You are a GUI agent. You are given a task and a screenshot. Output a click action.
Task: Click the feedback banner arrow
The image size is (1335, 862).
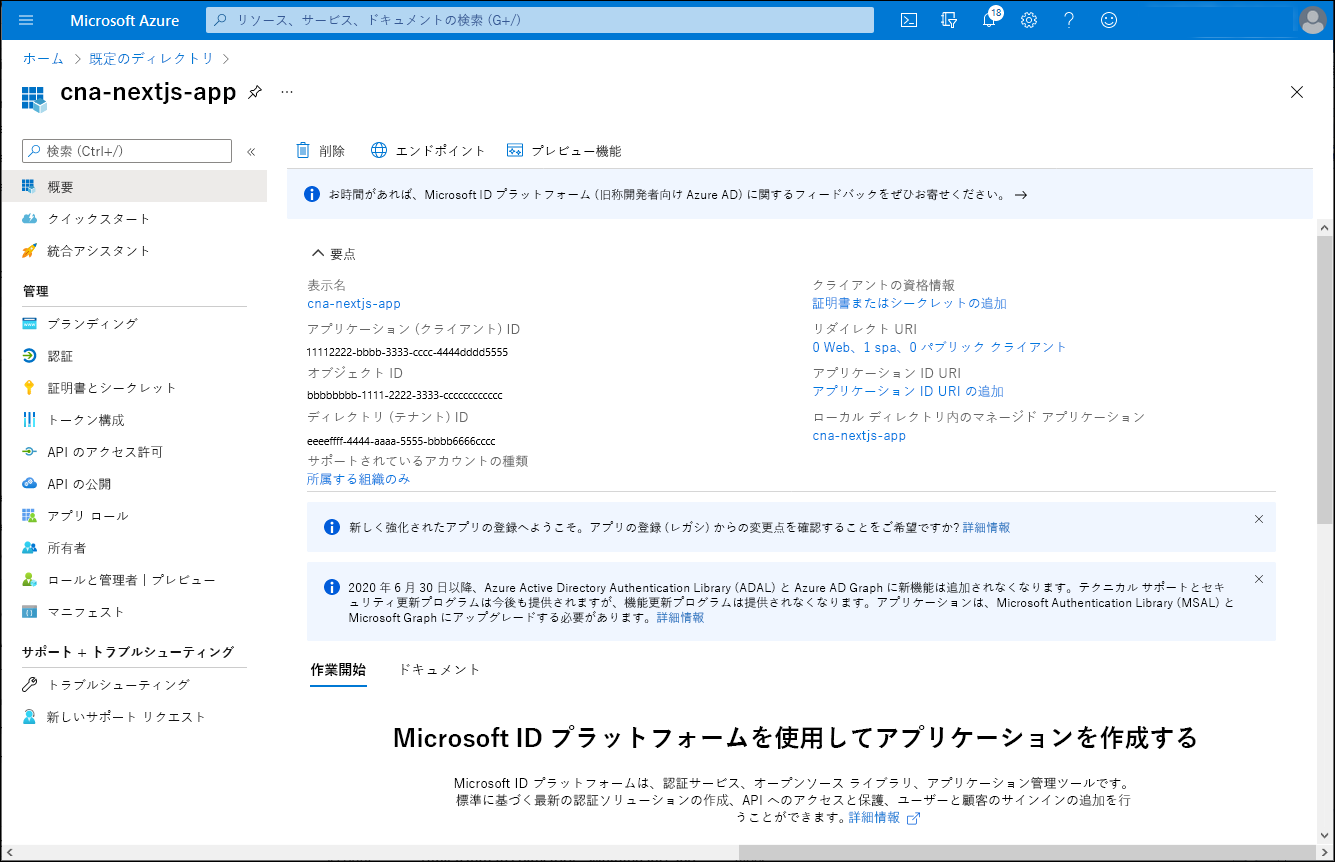click(x=1021, y=195)
